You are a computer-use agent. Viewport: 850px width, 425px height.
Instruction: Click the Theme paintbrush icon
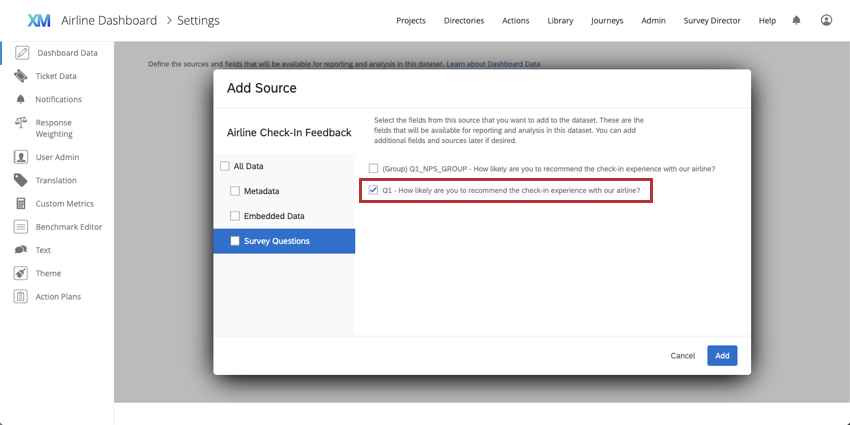(x=21, y=273)
